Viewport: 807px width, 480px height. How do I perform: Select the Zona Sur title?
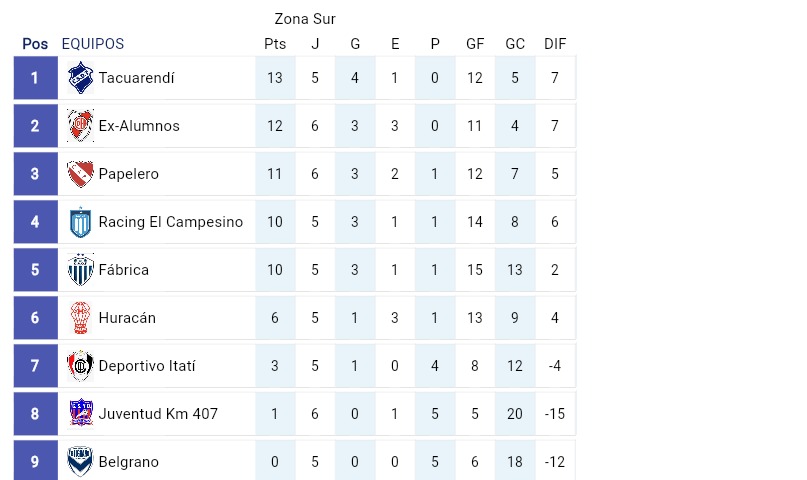click(305, 19)
